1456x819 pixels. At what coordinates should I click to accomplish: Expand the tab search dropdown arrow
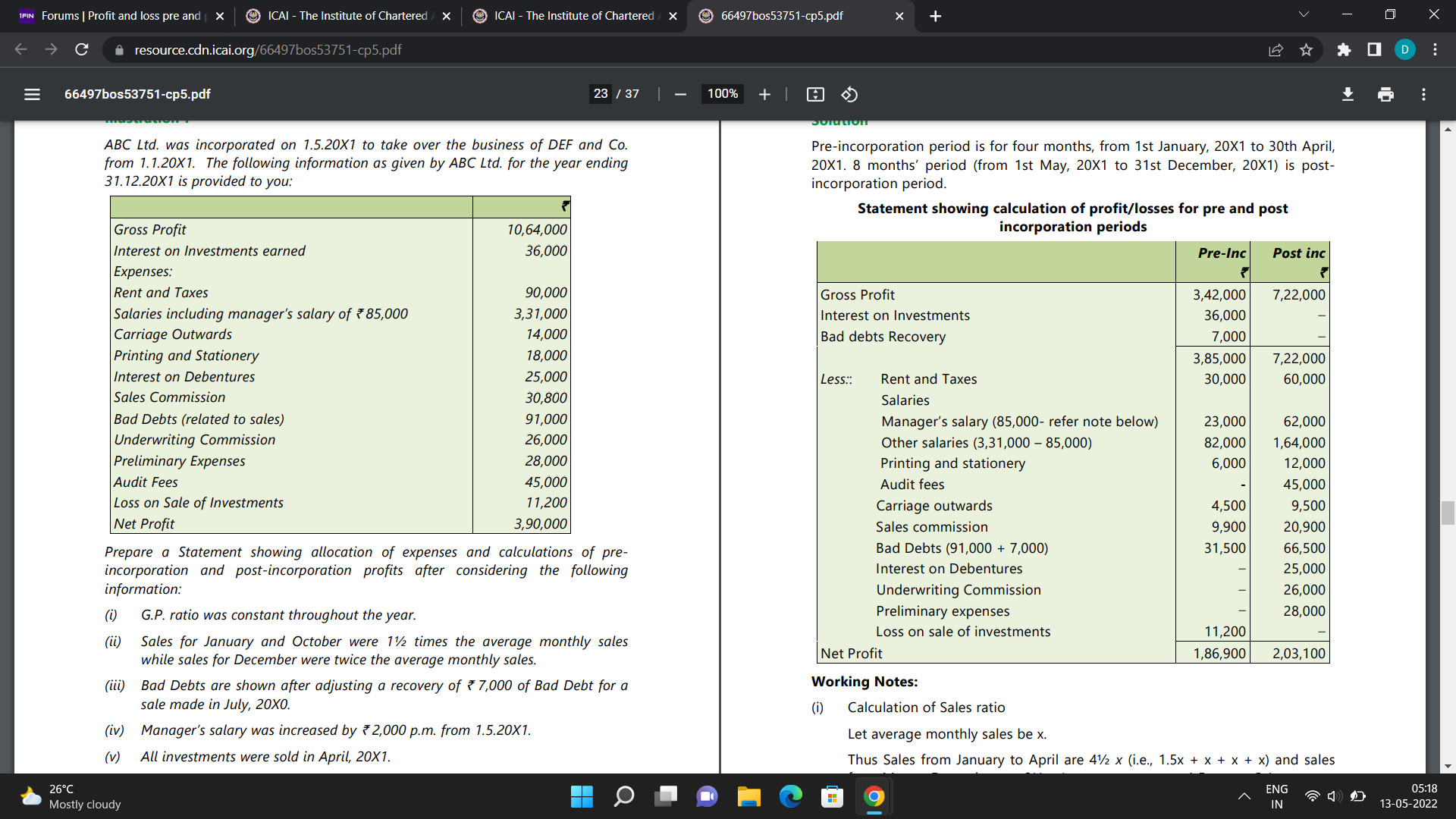coord(1304,15)
